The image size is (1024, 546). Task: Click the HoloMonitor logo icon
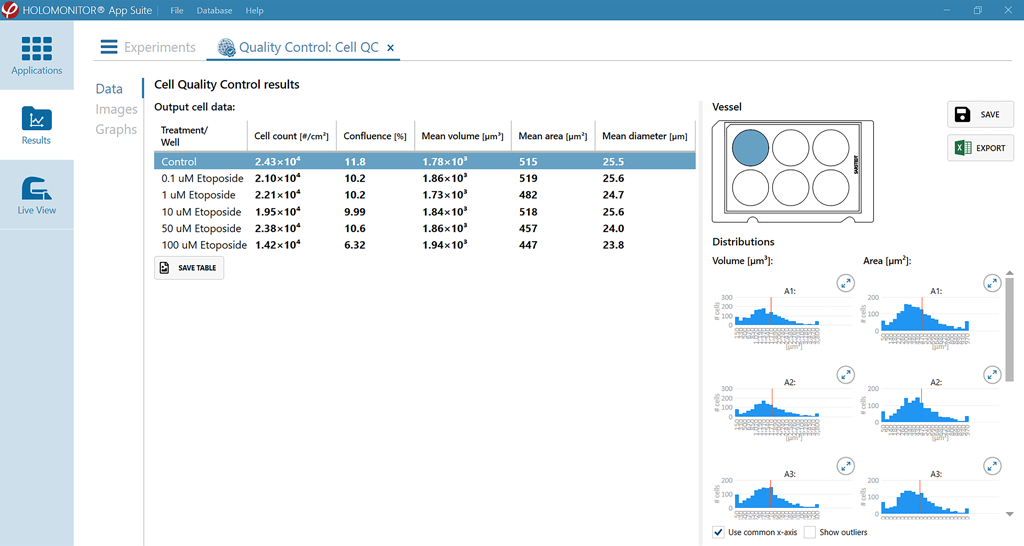pos(10,10)
